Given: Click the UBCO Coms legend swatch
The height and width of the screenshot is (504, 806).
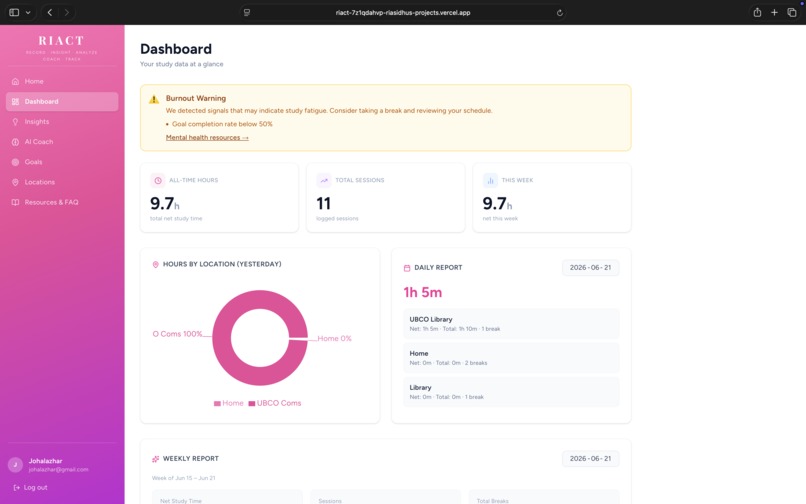Looking at the screenshot, I should [x=252, y=403].
